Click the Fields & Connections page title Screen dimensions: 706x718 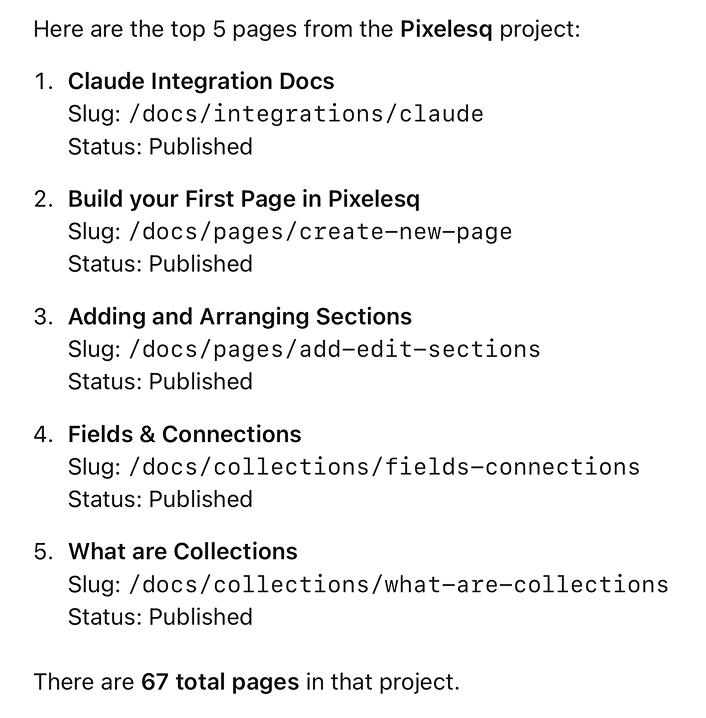(x=184, y=434)
